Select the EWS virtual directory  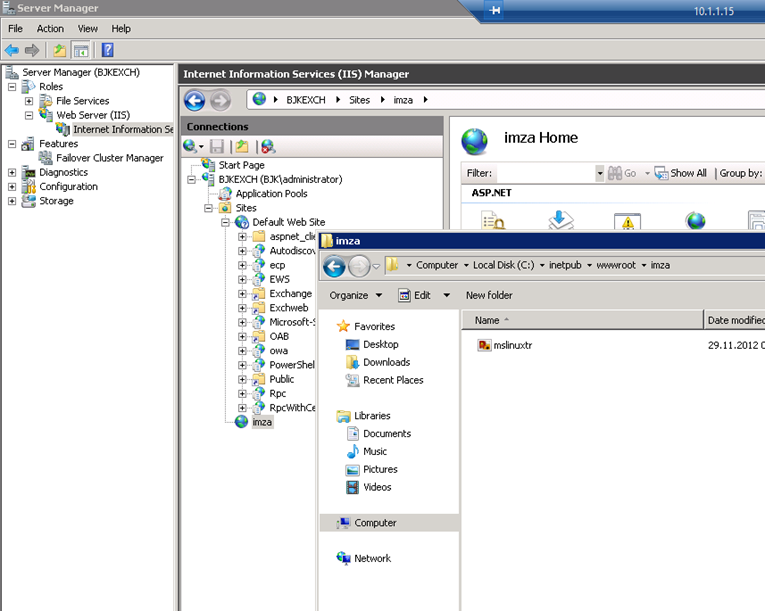[279, 279]
